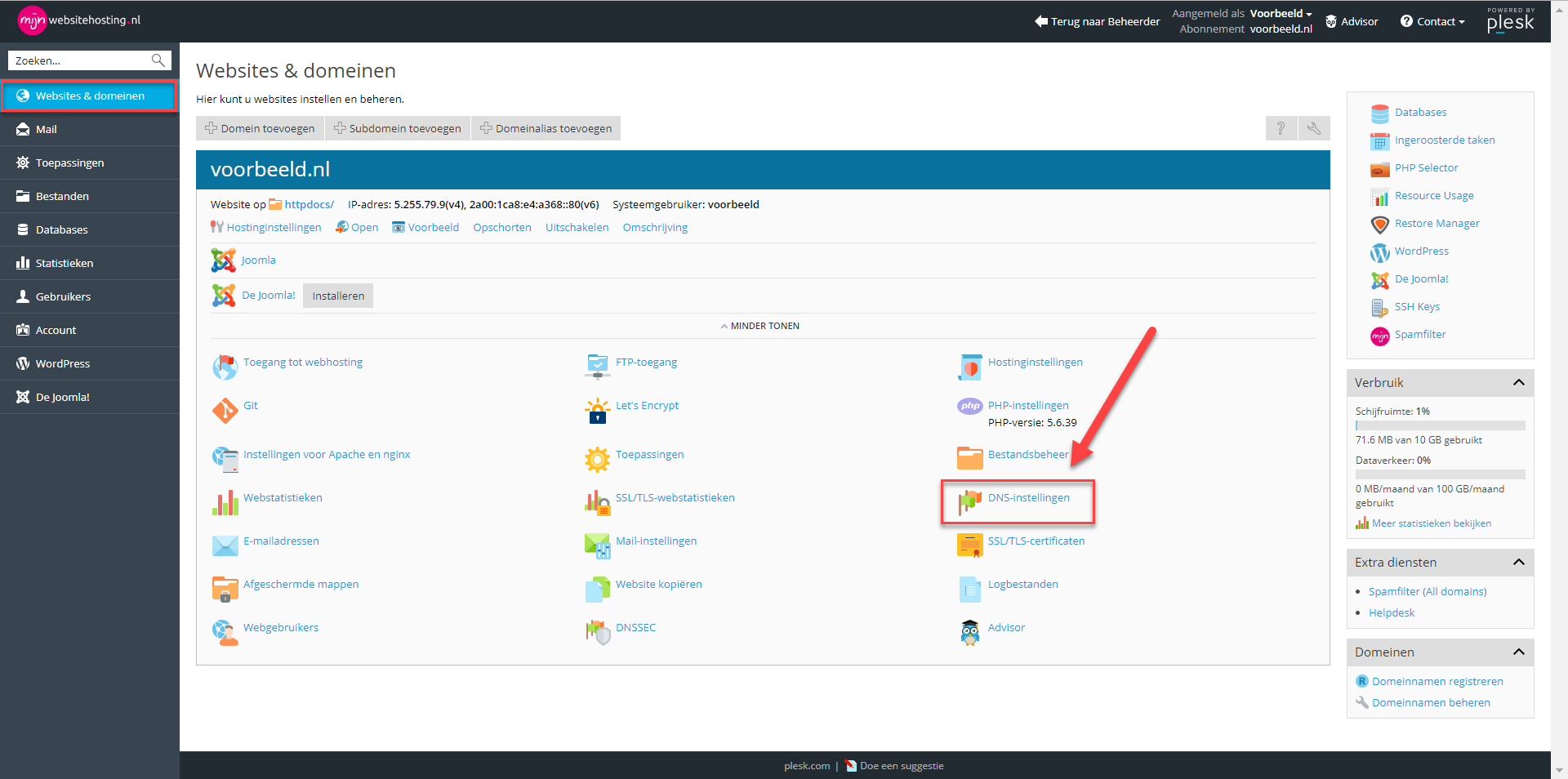Click the Plesk logo
1568x779 pixels.
1510,20
